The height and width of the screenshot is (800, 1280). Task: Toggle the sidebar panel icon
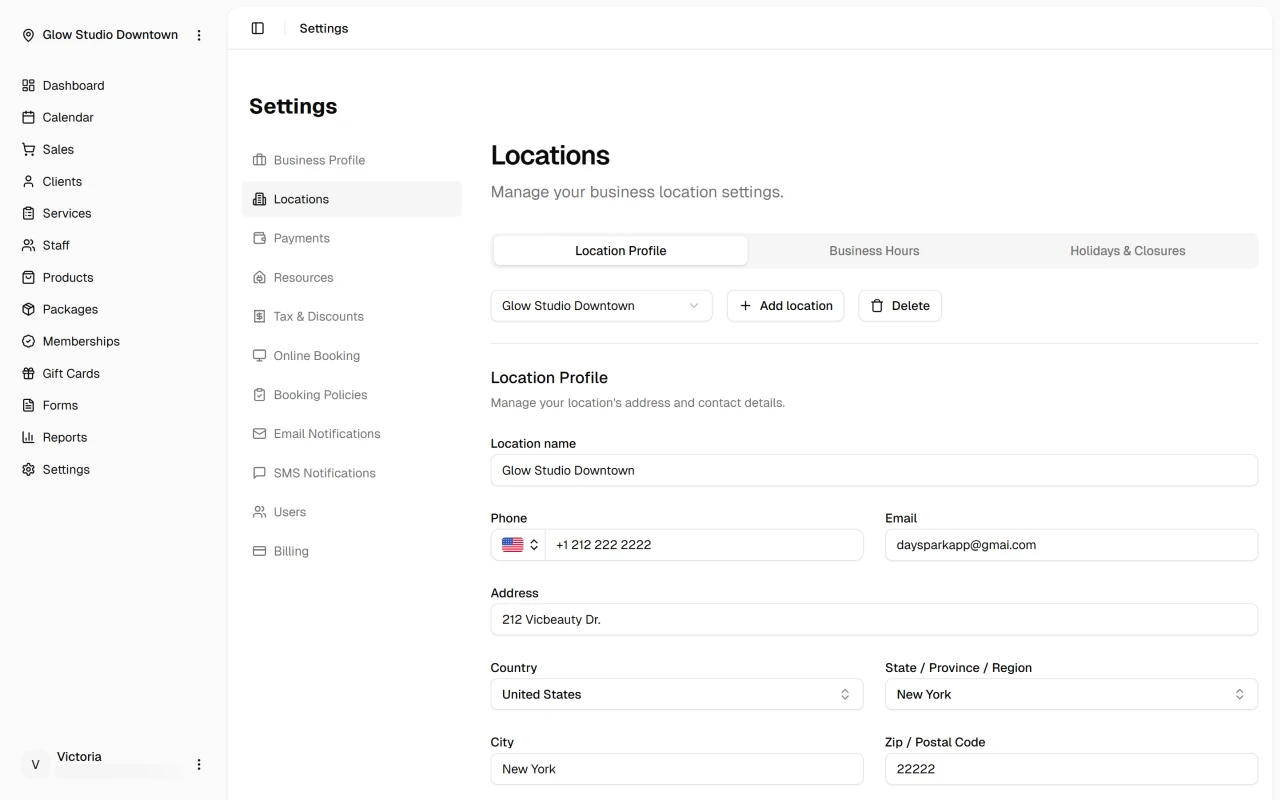pyautogui.click(x=258, y=28)
